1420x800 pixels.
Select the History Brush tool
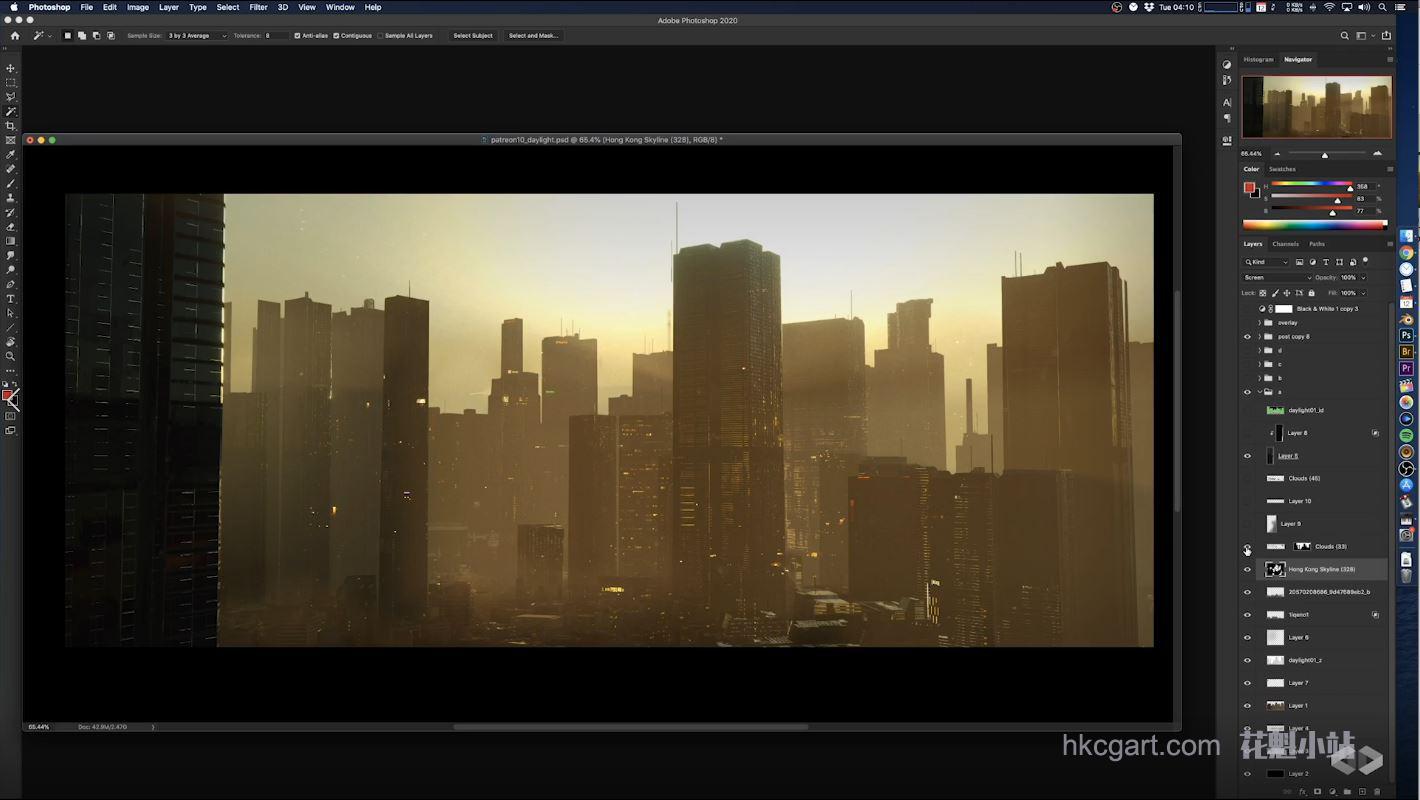[x=11, y=213]
